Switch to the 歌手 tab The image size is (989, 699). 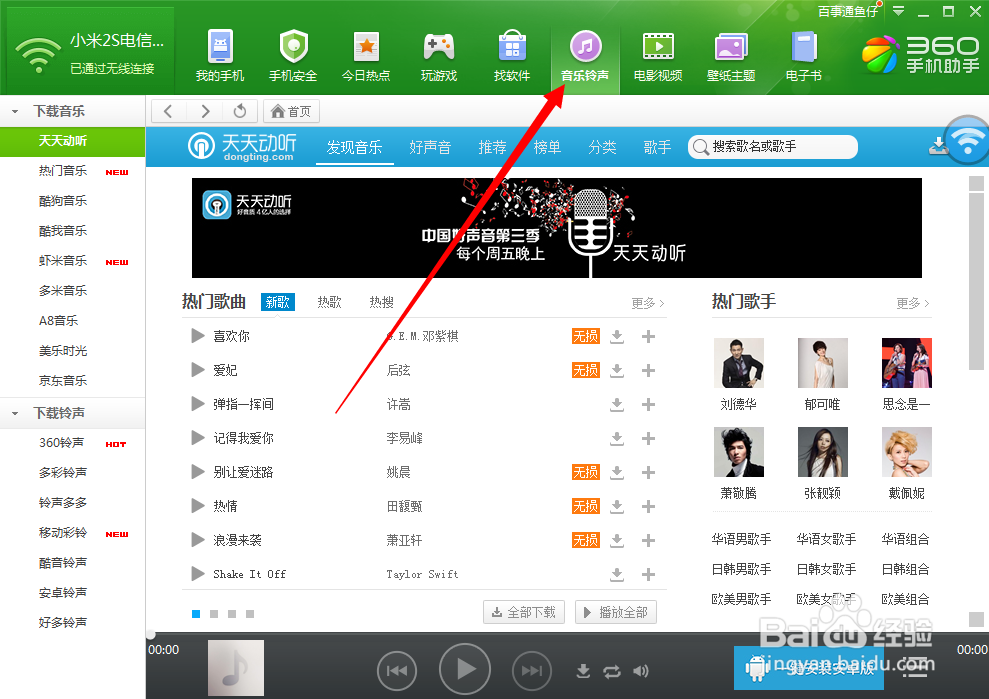[657, 147]
